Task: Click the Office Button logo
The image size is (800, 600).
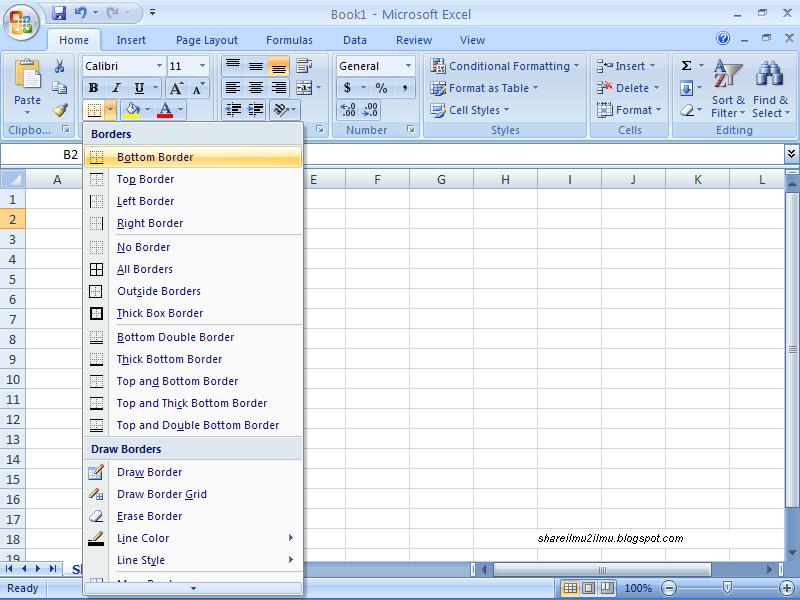Action: pyautogui.click(x=21, y=22)
